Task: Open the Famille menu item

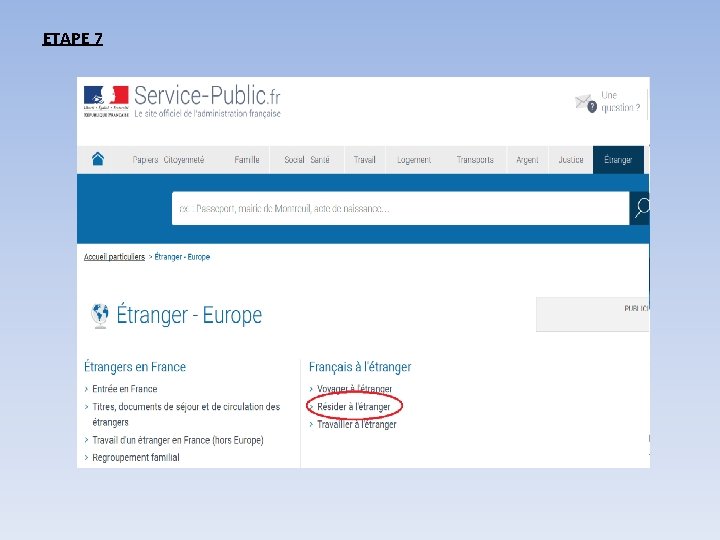Action: click(247, 160)
